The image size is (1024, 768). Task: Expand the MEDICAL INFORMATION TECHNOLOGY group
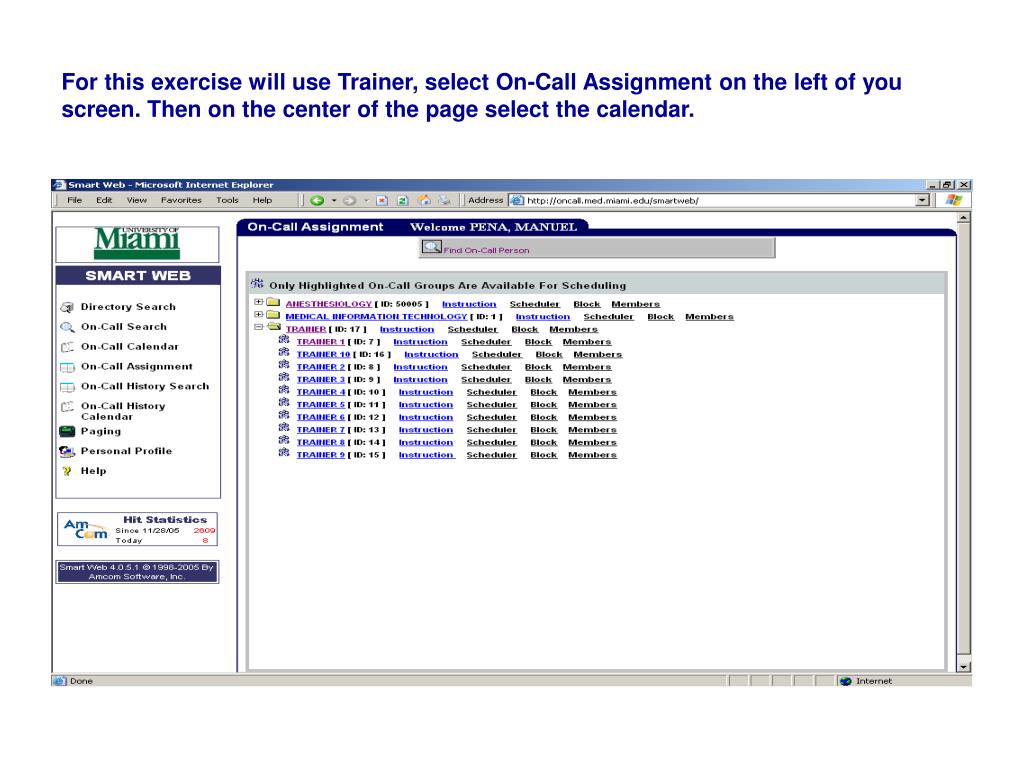(259, 315)
